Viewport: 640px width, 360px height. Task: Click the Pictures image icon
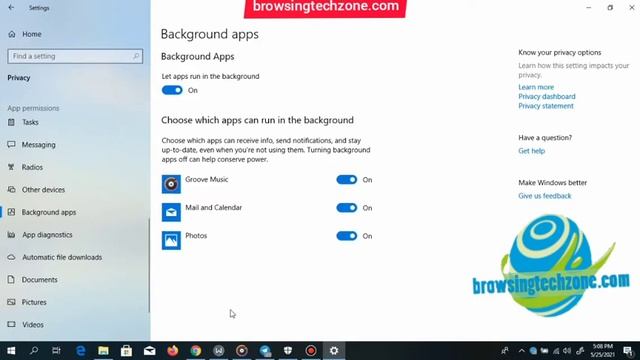pyautogui.click(x=11, y=302)
